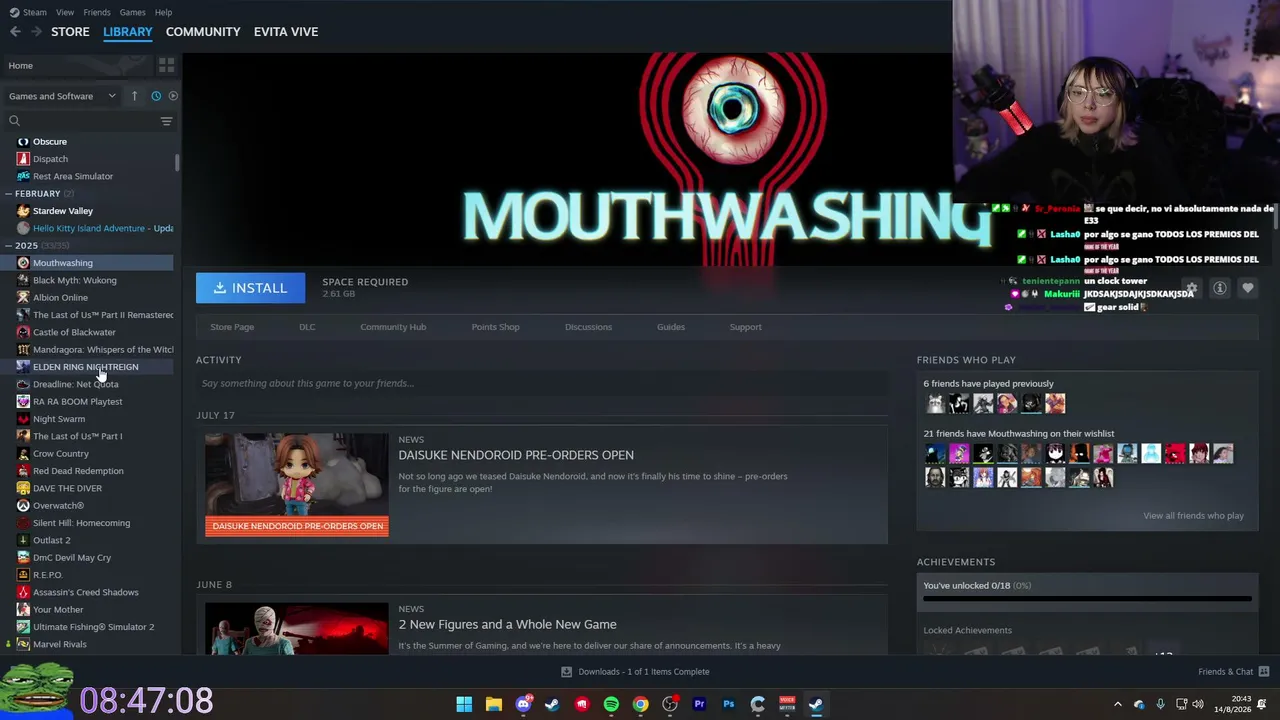1280x720 pixels.
Task: Open the 2 New Figures news thumbnail
Action: coord(297,628)
